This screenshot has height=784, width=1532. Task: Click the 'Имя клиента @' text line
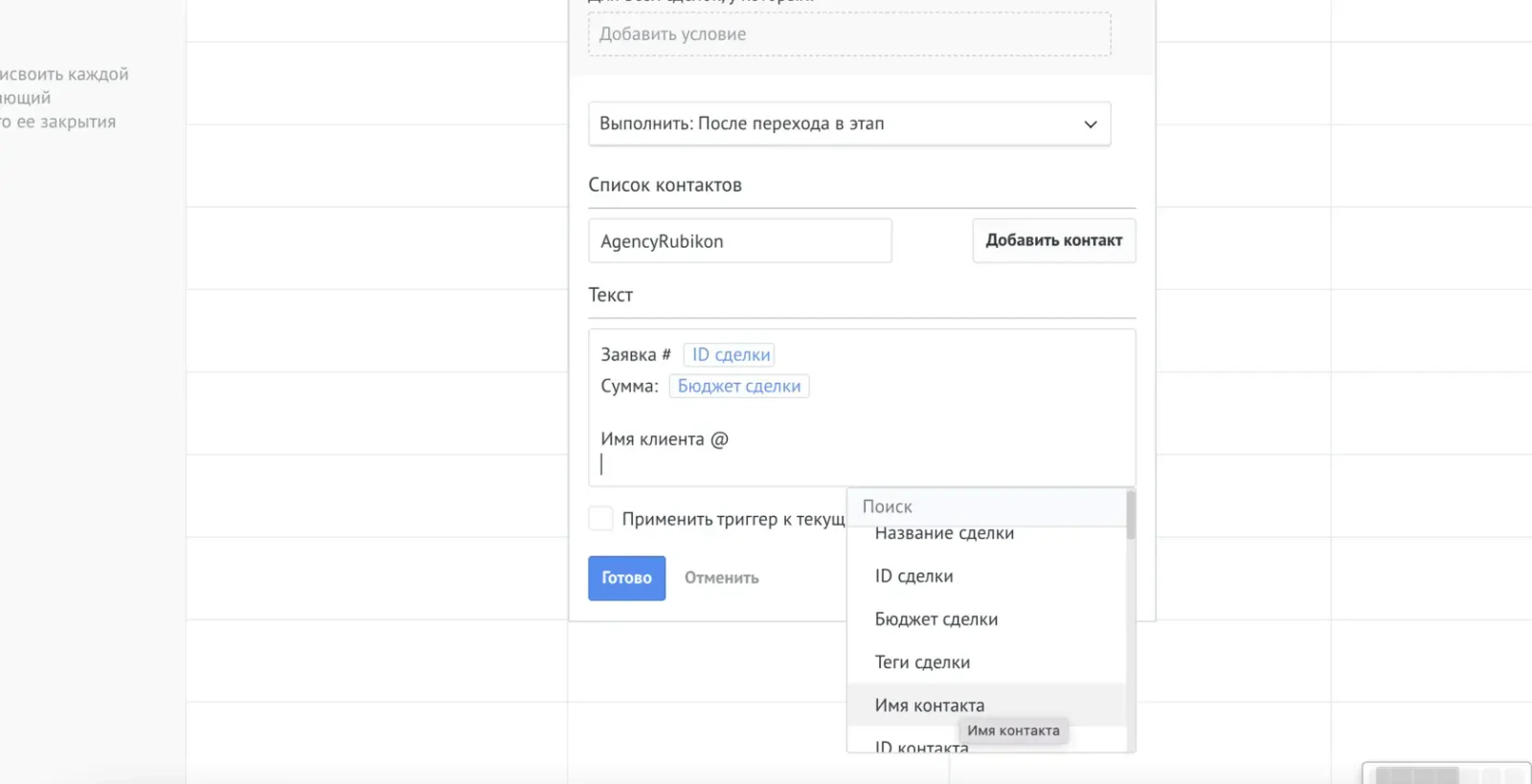click(665, 439)
